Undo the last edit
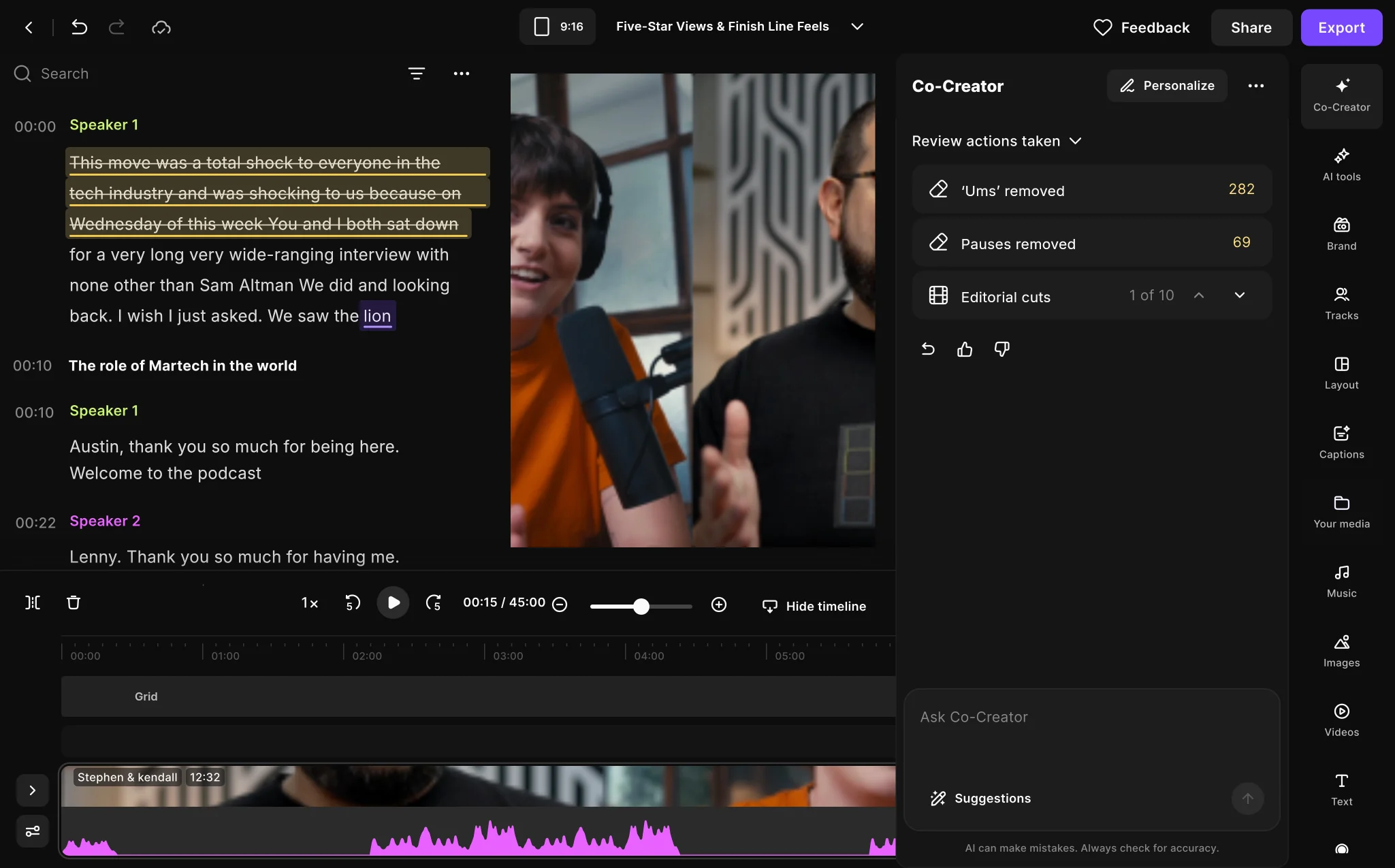 point(79,27)
